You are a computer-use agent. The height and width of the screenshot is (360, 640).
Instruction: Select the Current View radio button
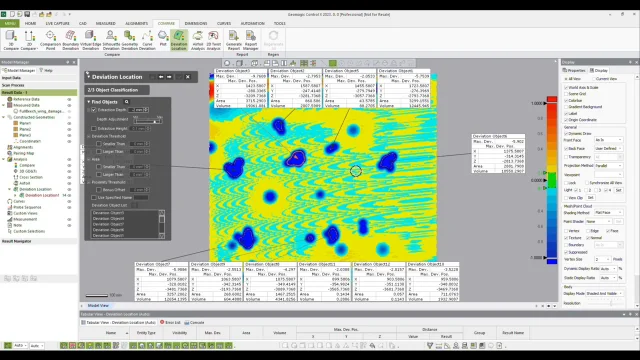point(593,79)
